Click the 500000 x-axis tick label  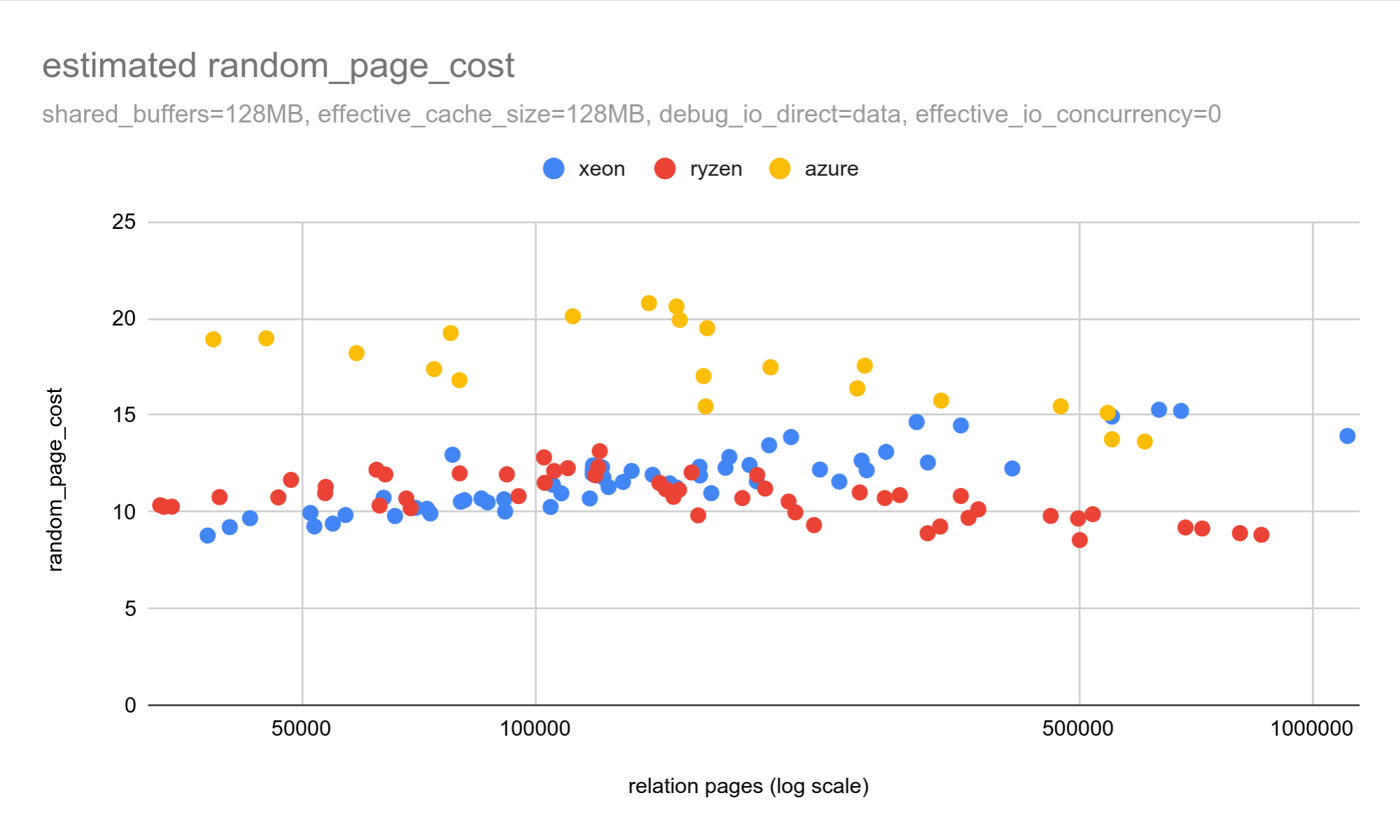1077,729
